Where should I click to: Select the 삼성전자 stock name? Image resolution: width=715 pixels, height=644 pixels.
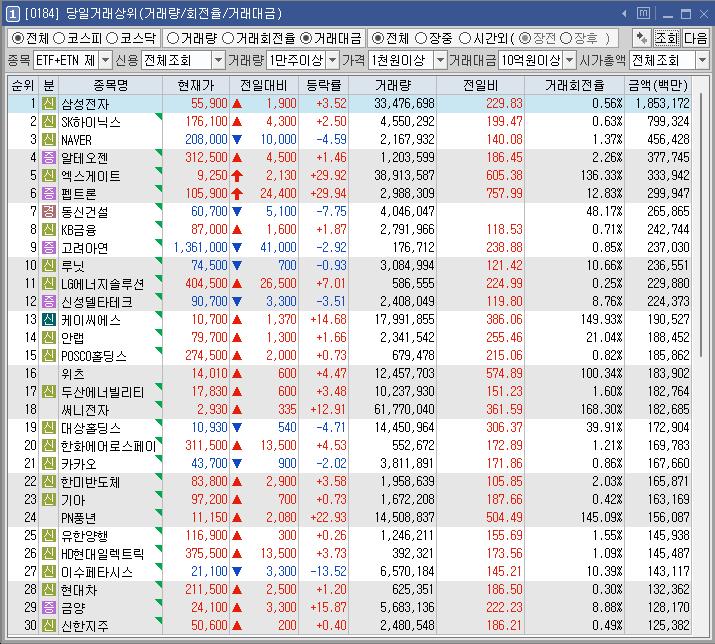coord(85,104)
